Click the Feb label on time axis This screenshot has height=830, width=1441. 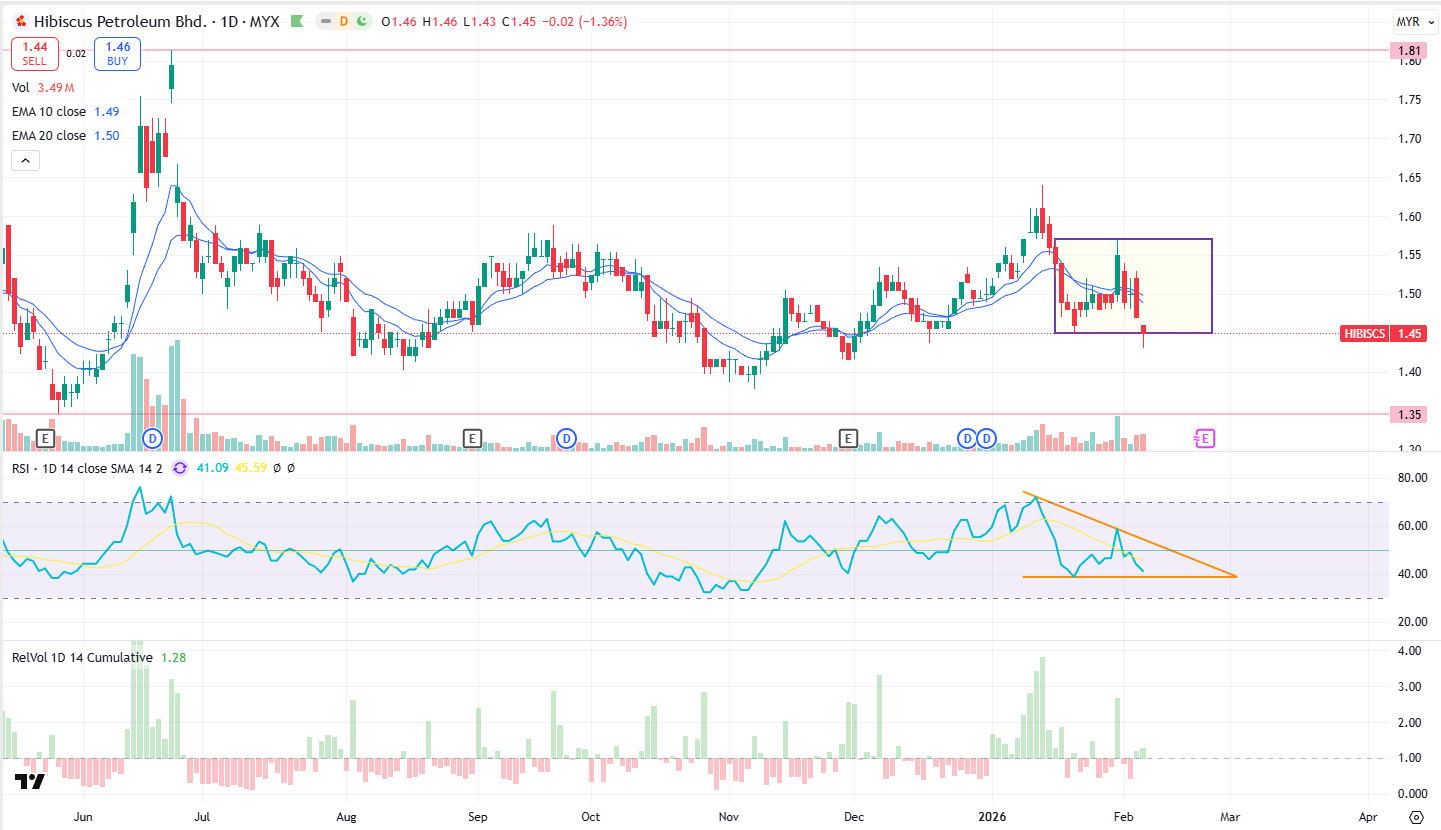coord(1123,817)
